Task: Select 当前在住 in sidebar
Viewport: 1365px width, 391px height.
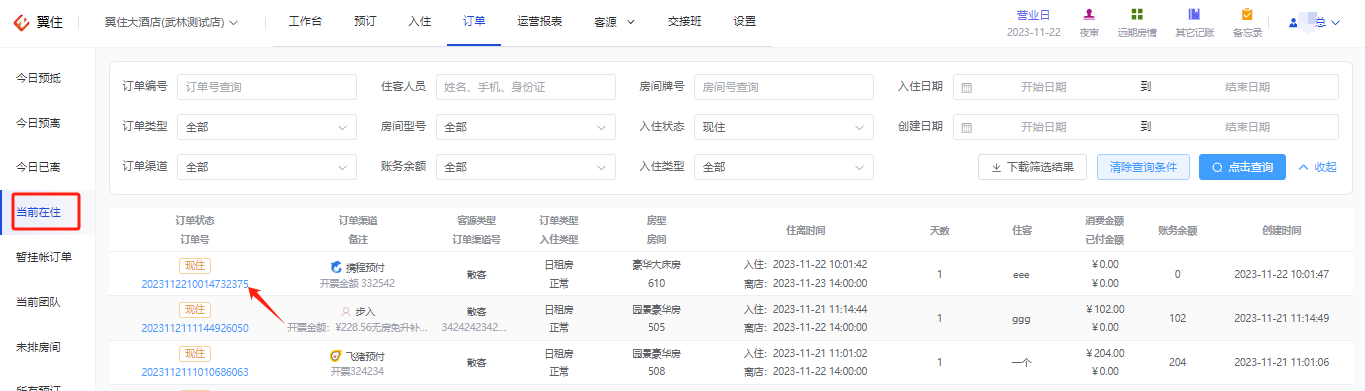Action: tap(38, 212)
